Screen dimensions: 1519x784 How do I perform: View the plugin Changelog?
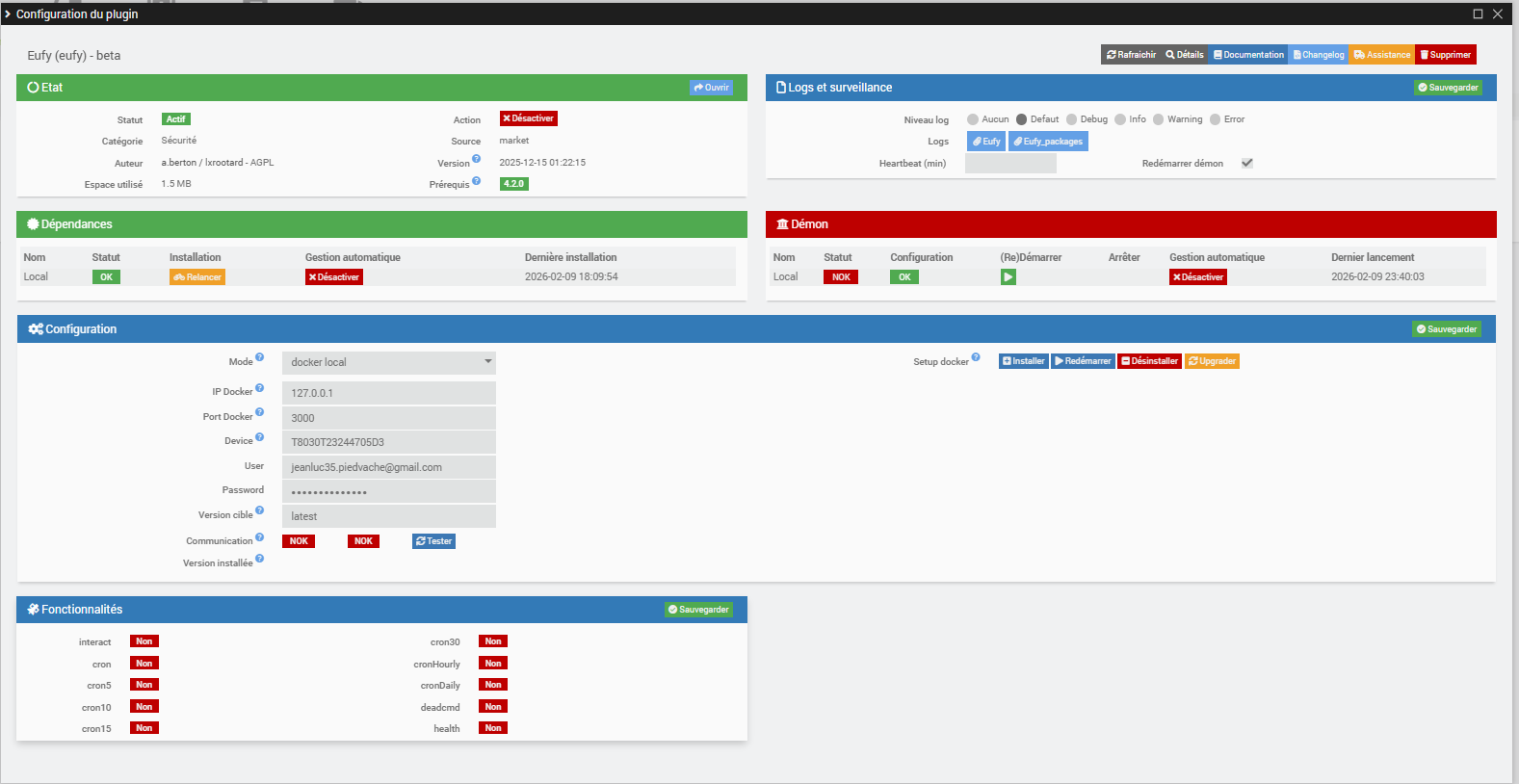[1319, 55]
